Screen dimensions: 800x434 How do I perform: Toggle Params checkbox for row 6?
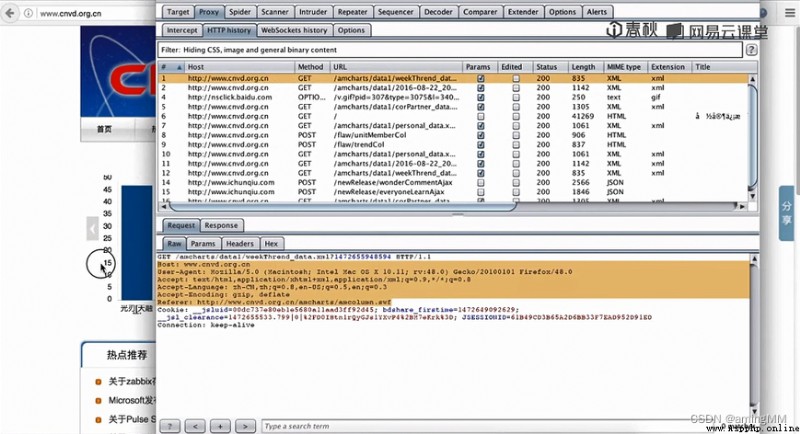point(481,116)
